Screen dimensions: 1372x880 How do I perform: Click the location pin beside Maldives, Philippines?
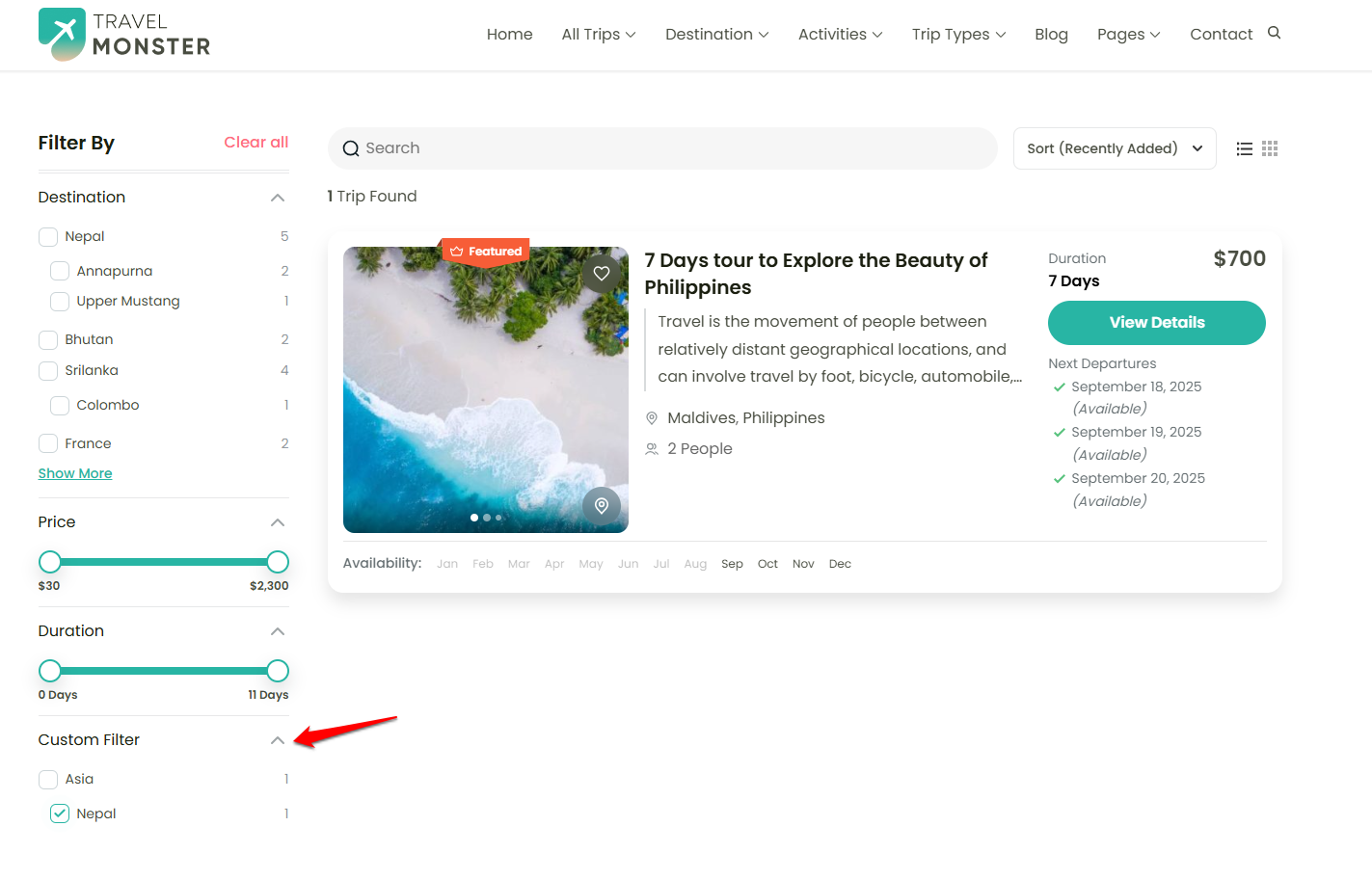652,417
